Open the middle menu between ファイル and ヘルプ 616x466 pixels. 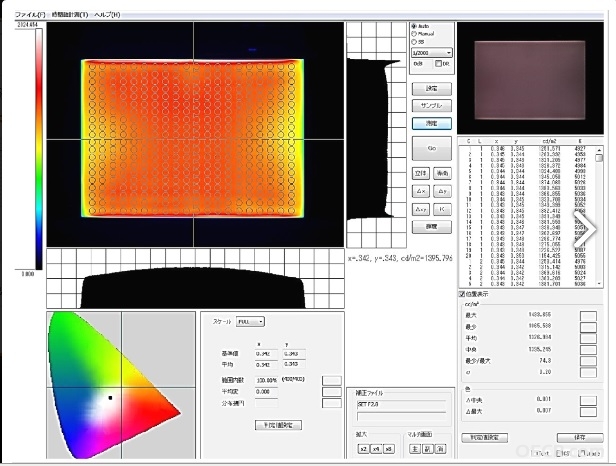click(70, 15)
